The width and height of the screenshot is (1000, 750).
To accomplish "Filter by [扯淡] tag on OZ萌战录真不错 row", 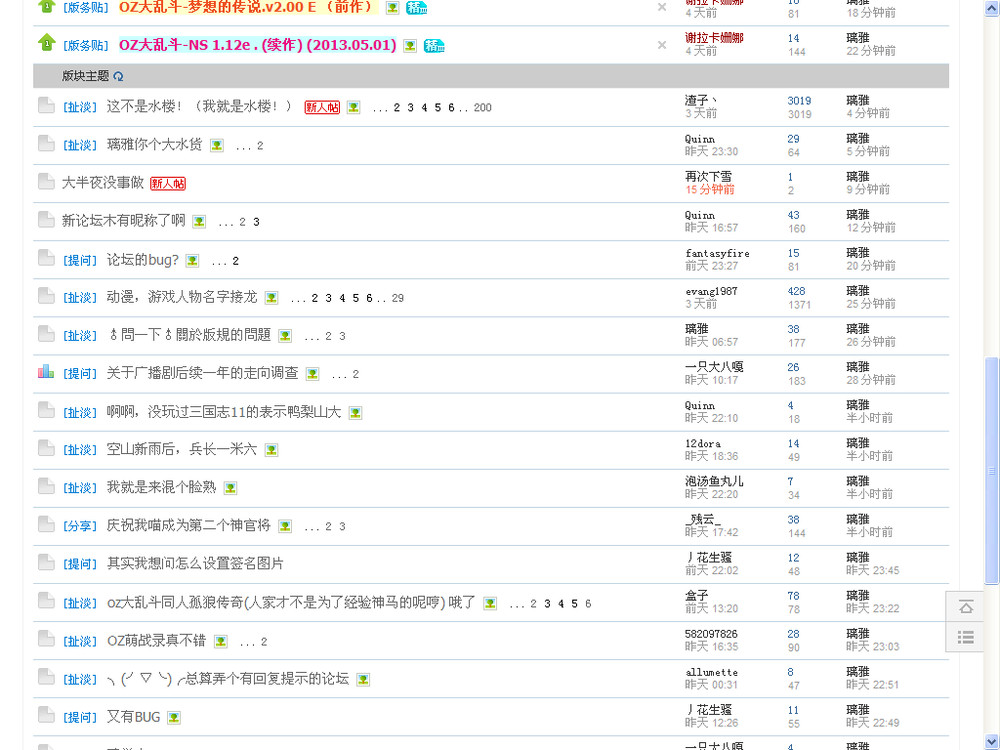I will [x=80, y=641].
